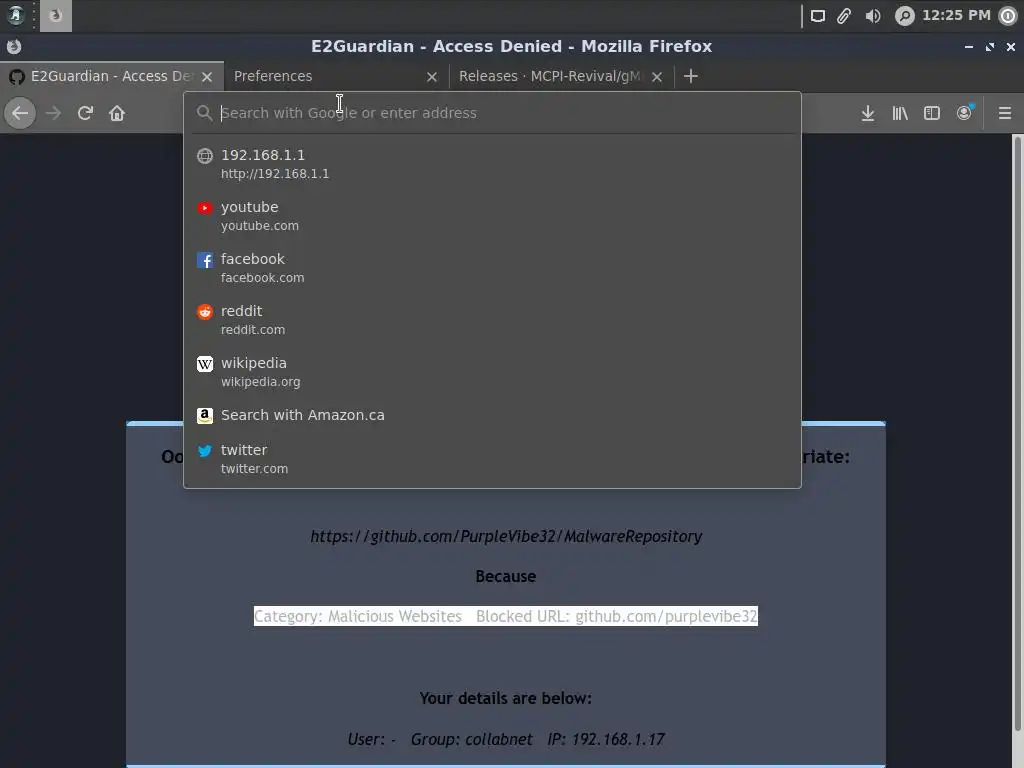The height and width of the screenshot is (768, 1024).
Task: Close the E2Guardian Access Denied tab
Action: [207, 77]
